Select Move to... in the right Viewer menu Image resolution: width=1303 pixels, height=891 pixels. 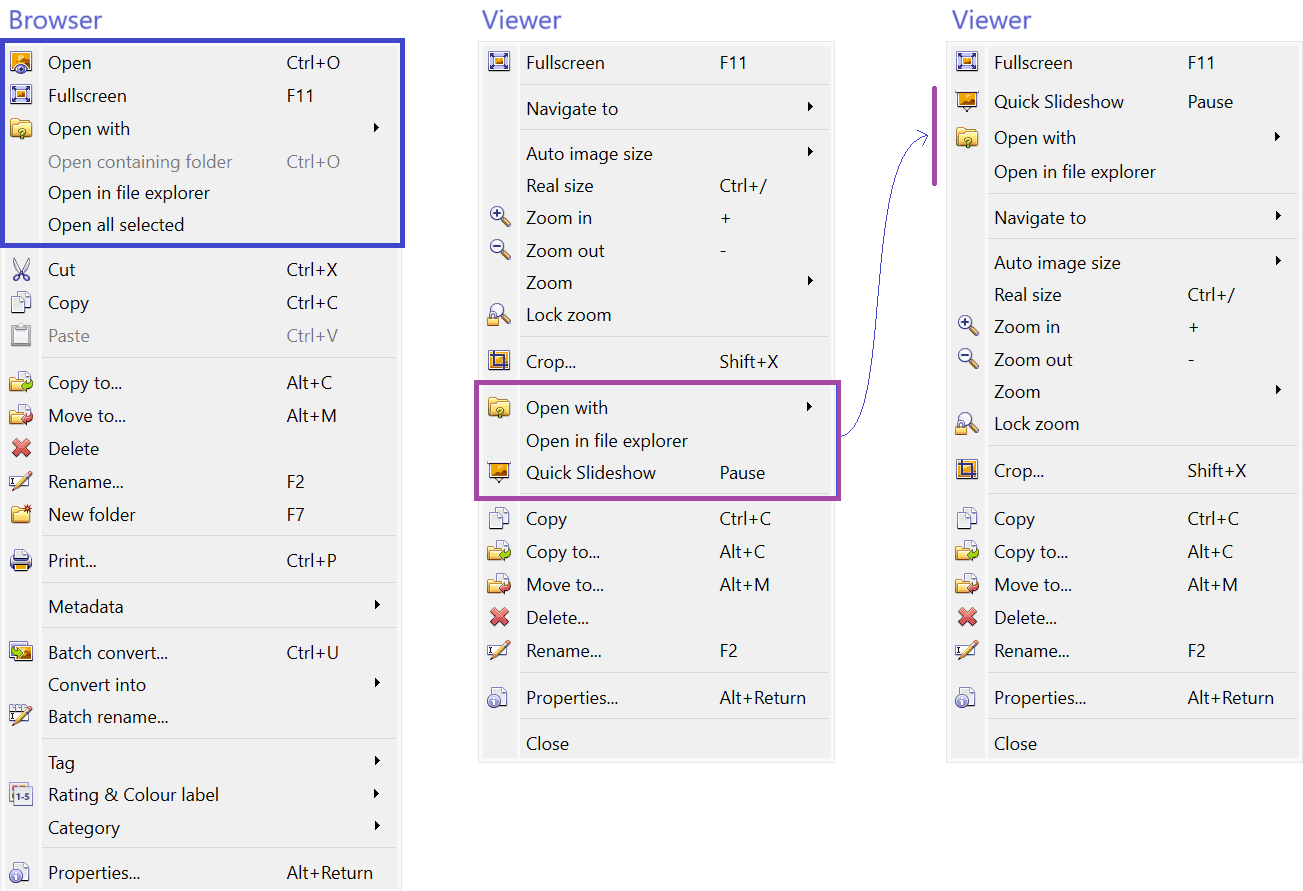(1033, 585)
